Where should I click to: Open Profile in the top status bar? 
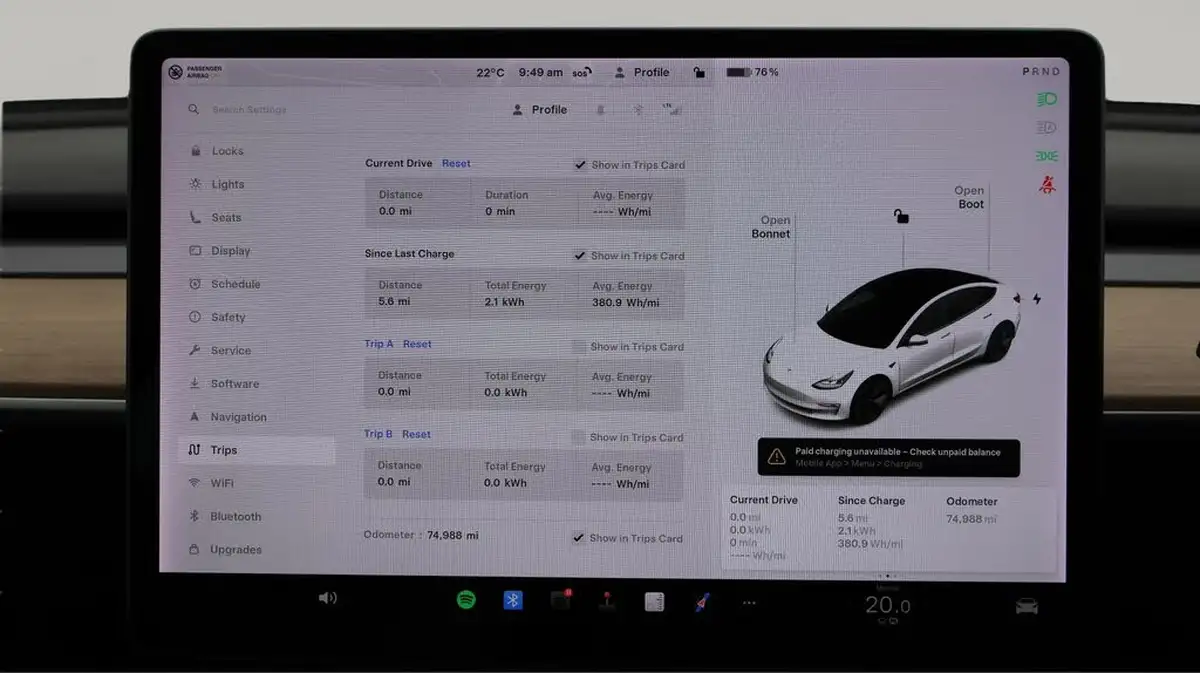point(641,72)
